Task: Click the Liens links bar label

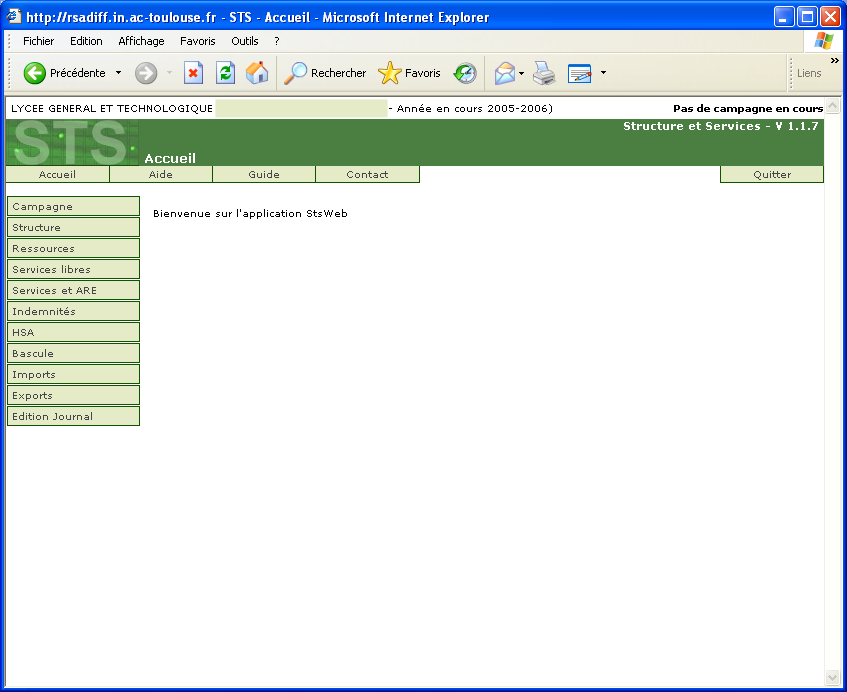Action: tap(809, 73)
